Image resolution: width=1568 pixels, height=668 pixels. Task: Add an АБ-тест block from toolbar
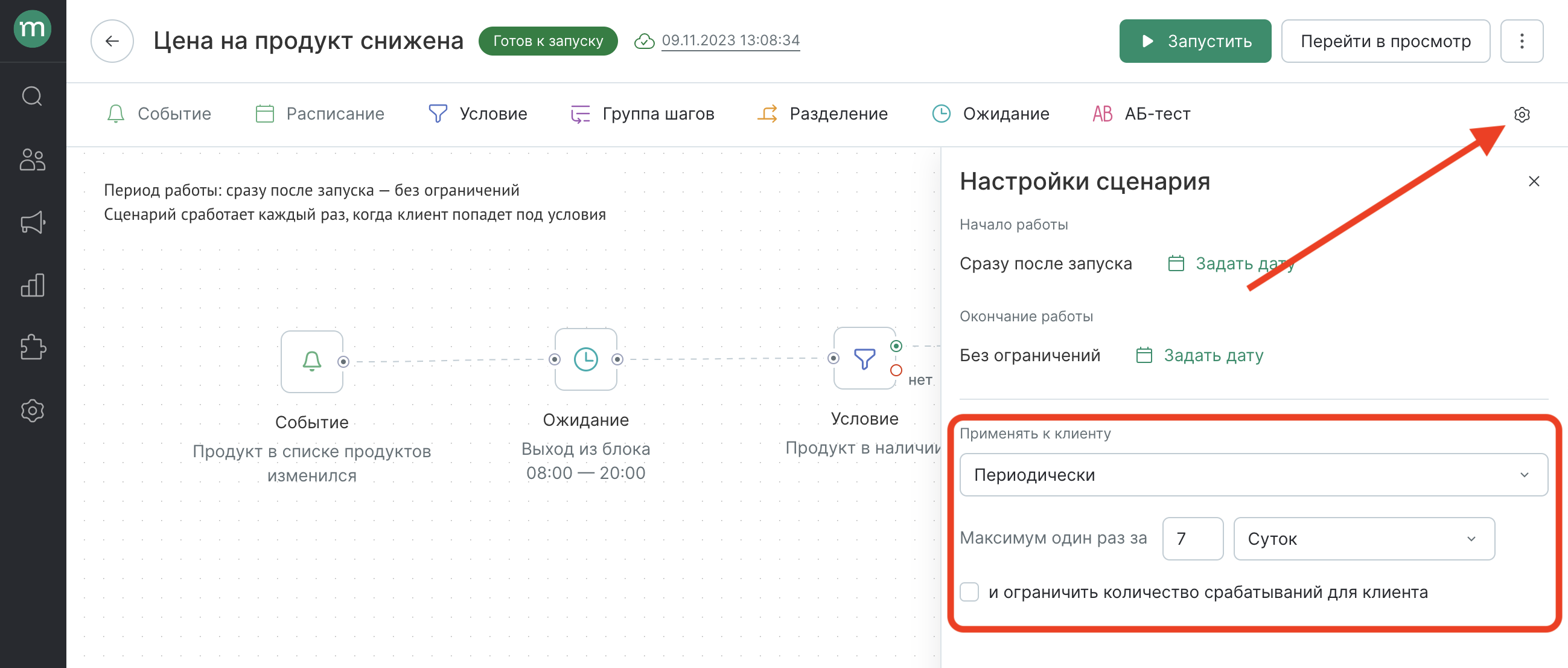[x=1141, y=114]
